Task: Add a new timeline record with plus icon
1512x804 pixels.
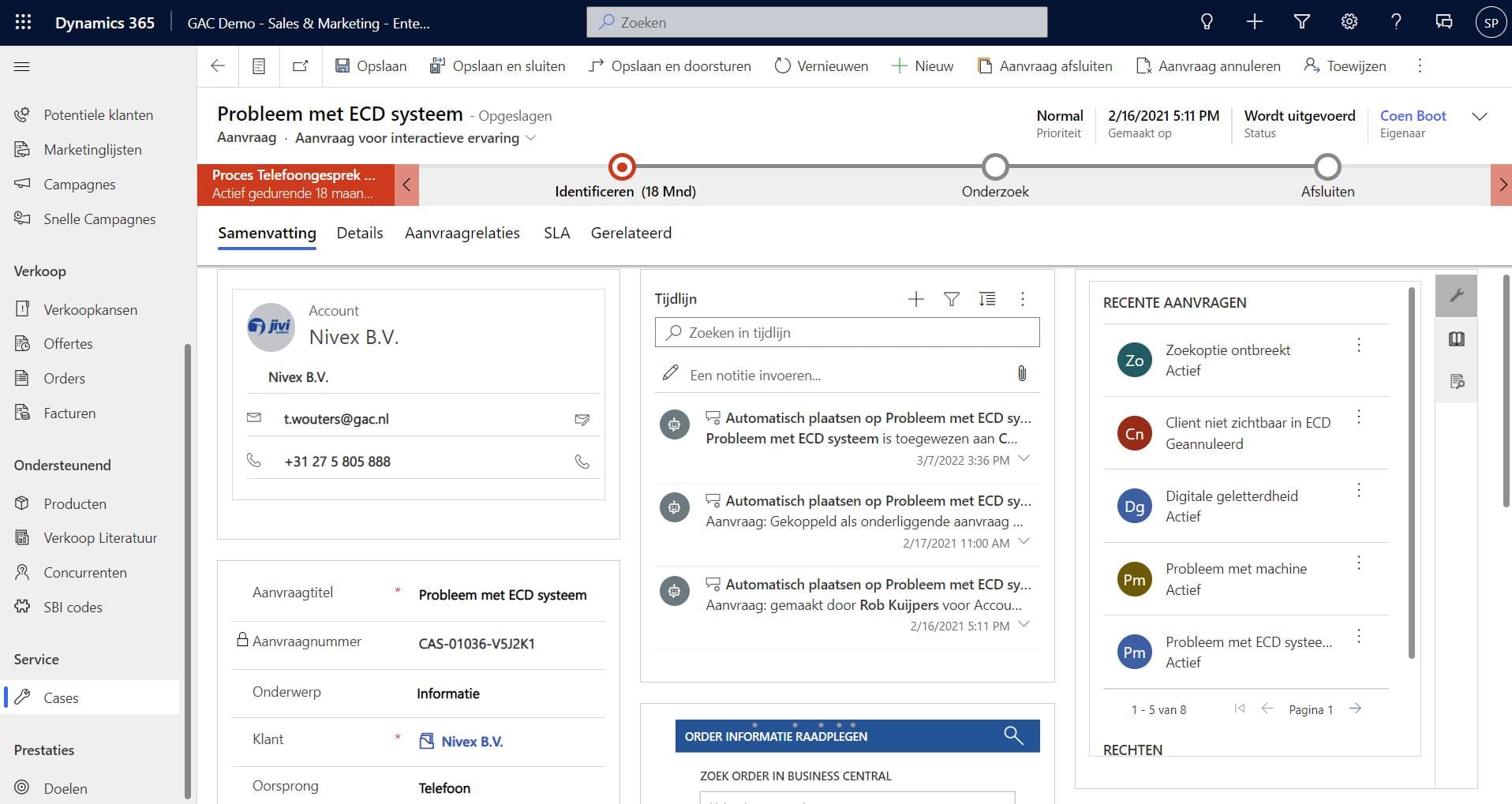Action: 915,299
